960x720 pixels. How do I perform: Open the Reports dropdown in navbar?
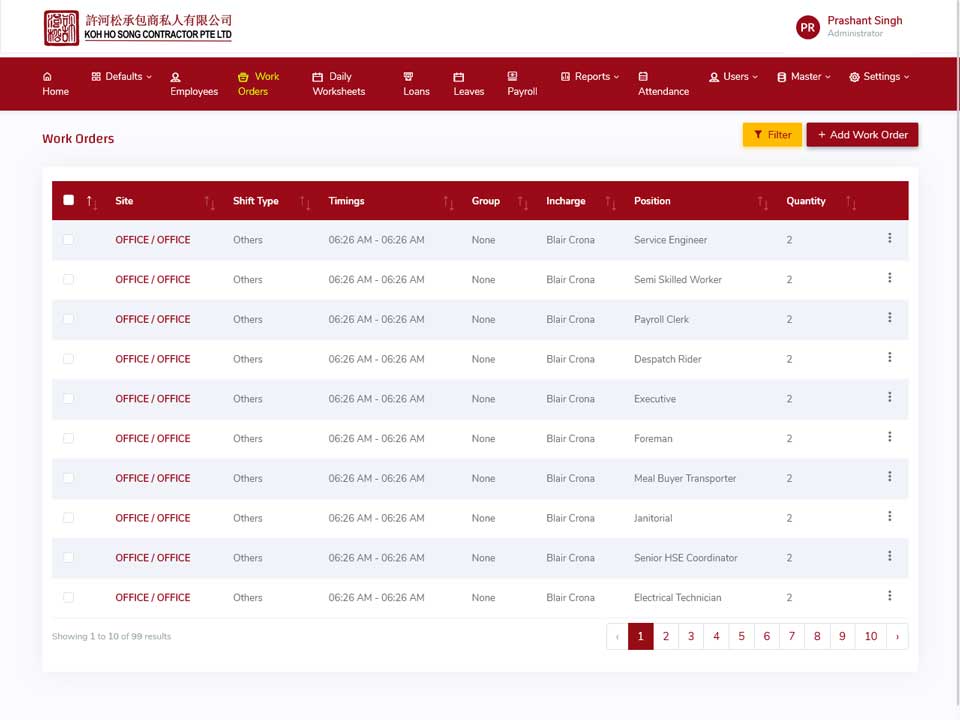click(x=590, y=77)
